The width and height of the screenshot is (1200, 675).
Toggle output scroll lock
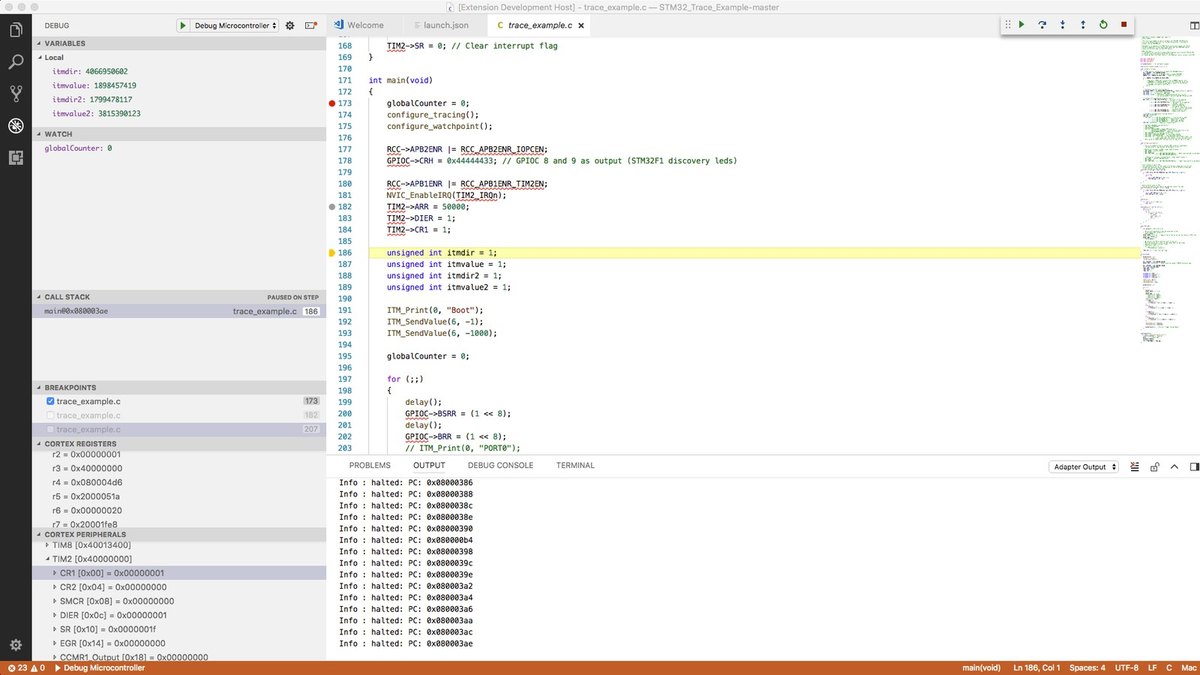tap(1154, 467)
